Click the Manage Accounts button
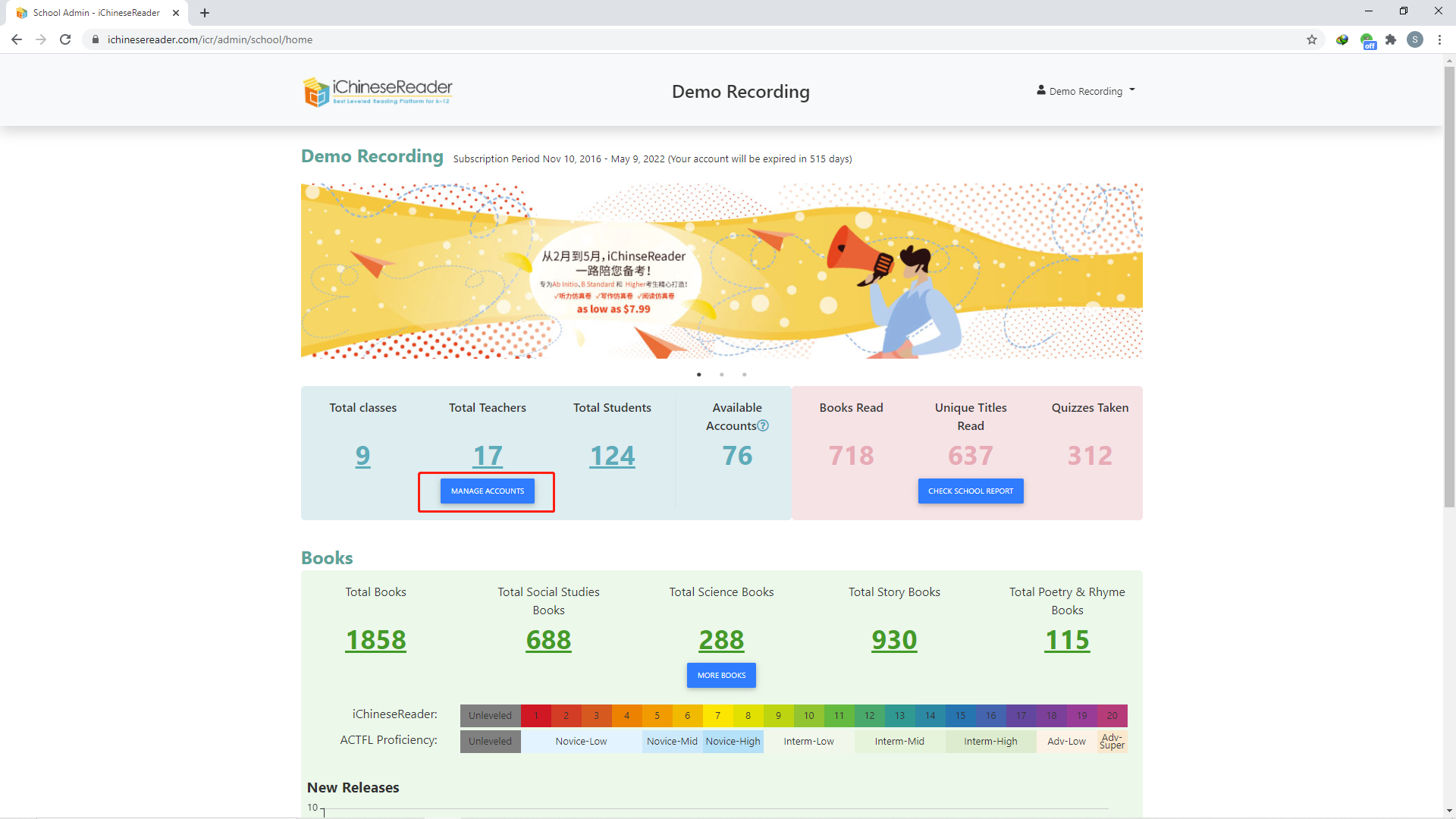 click(x=488, y=491)
